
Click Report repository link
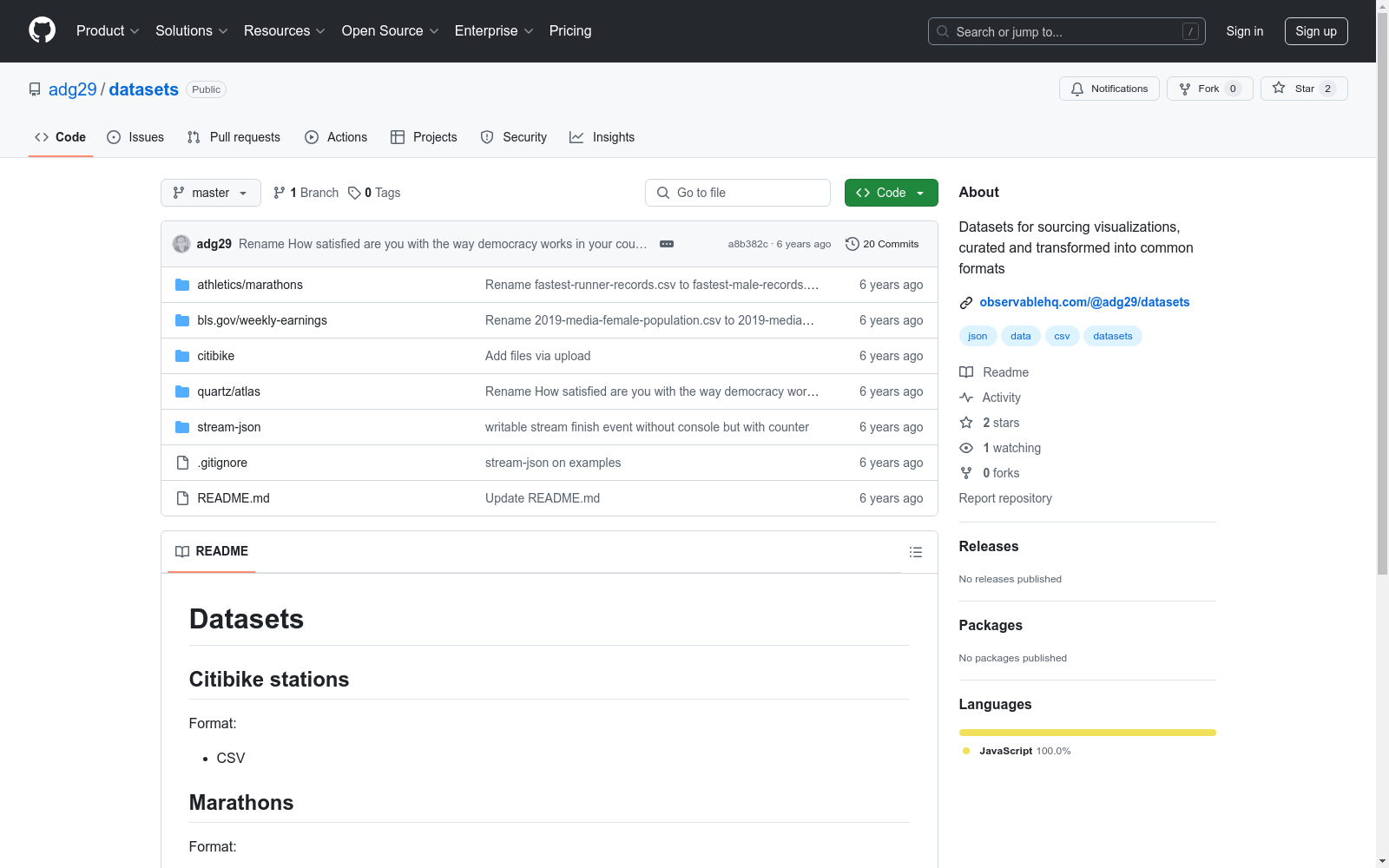(x=1005, y=498)
